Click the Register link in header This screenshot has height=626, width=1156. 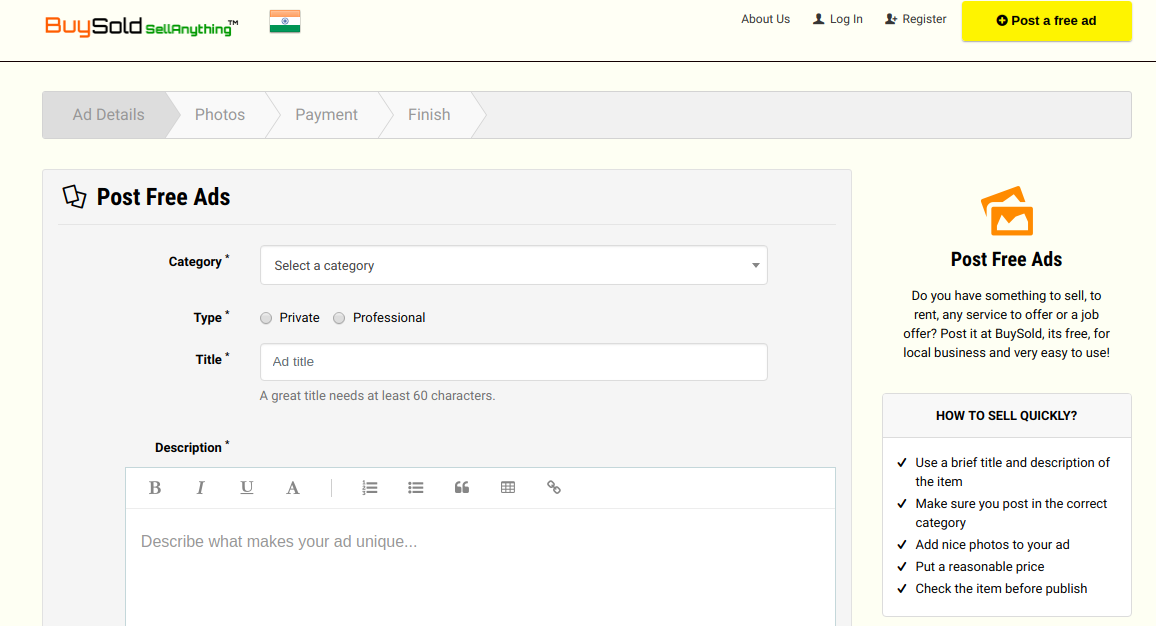(x=916, y=19)
